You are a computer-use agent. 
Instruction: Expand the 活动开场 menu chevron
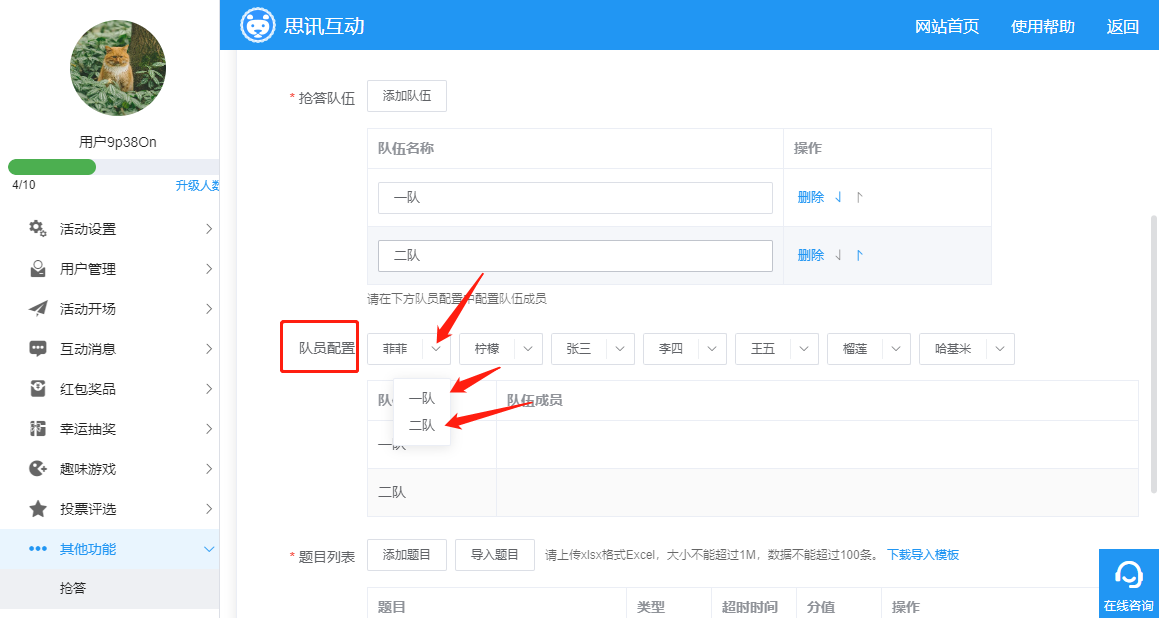pos(209,308)
